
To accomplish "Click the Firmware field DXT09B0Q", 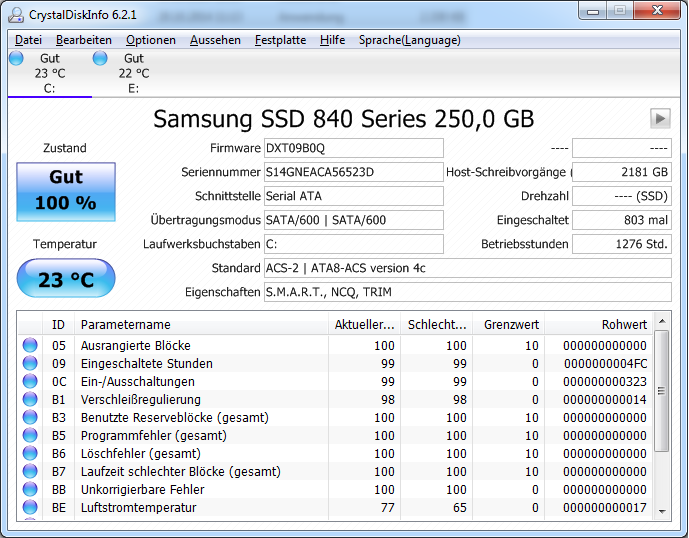I will click(x=354, y=148).
